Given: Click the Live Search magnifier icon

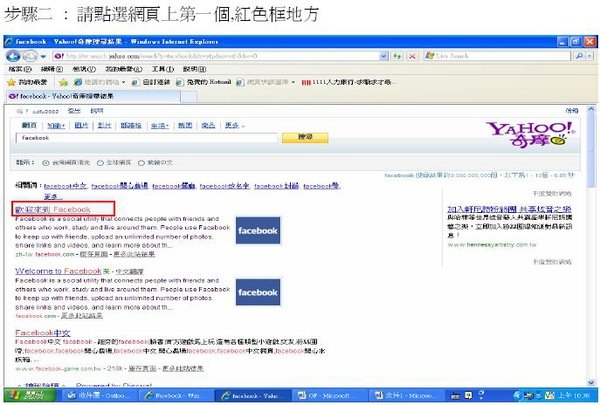Looking at the screenshot, I should point(579,56).
